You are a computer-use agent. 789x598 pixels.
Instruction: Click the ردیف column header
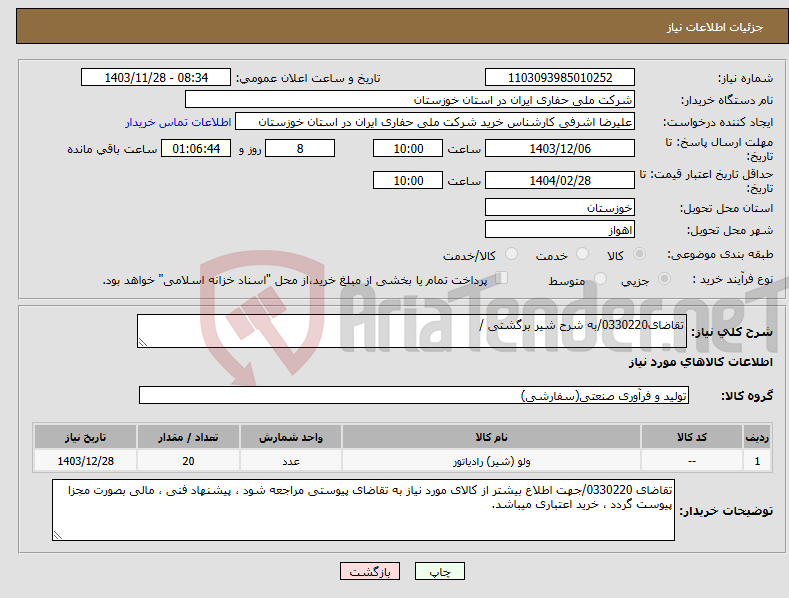click(x=757, y=437)
